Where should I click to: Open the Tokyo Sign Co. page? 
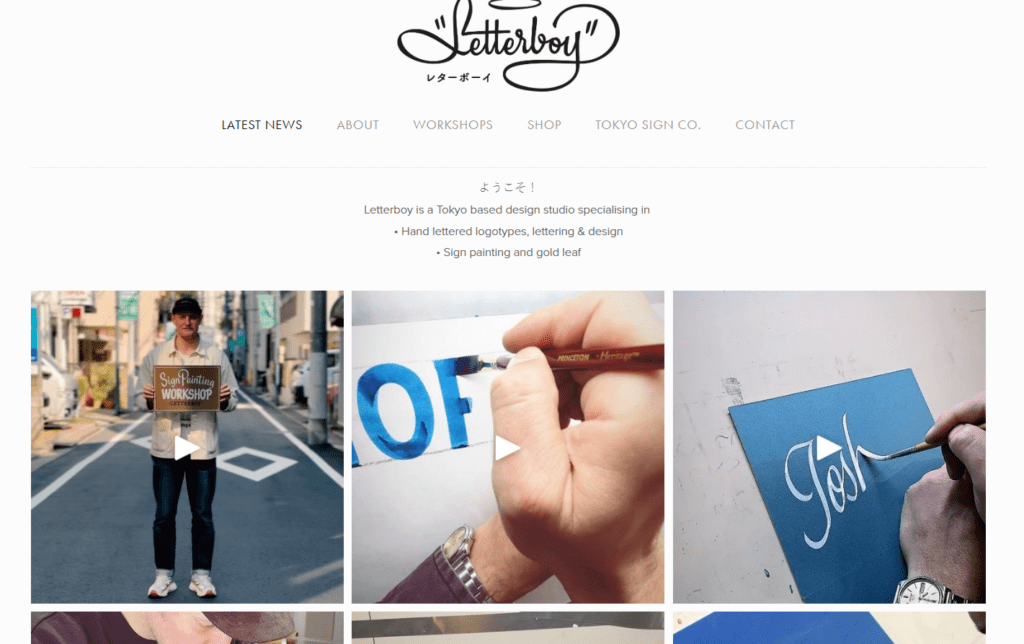(x=648, y=125)
